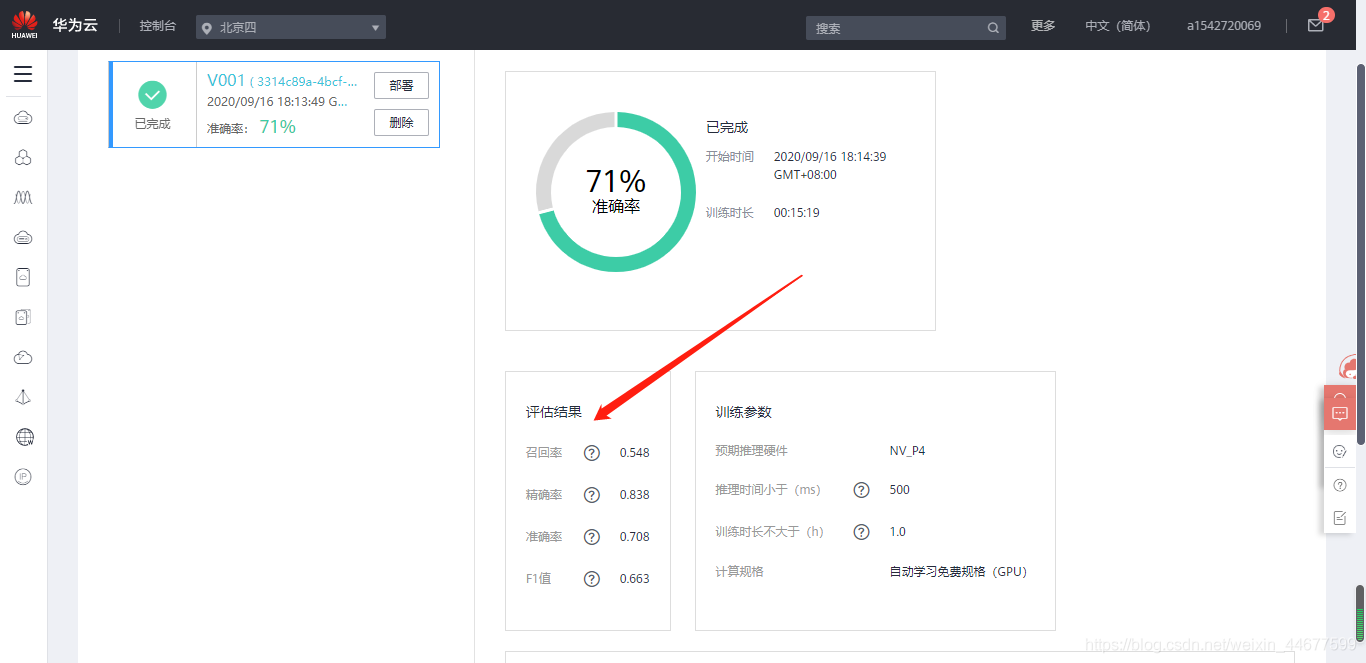Click the cloud with arrow sidebar icon
The image size is (1366, 663).
[23, 358]
